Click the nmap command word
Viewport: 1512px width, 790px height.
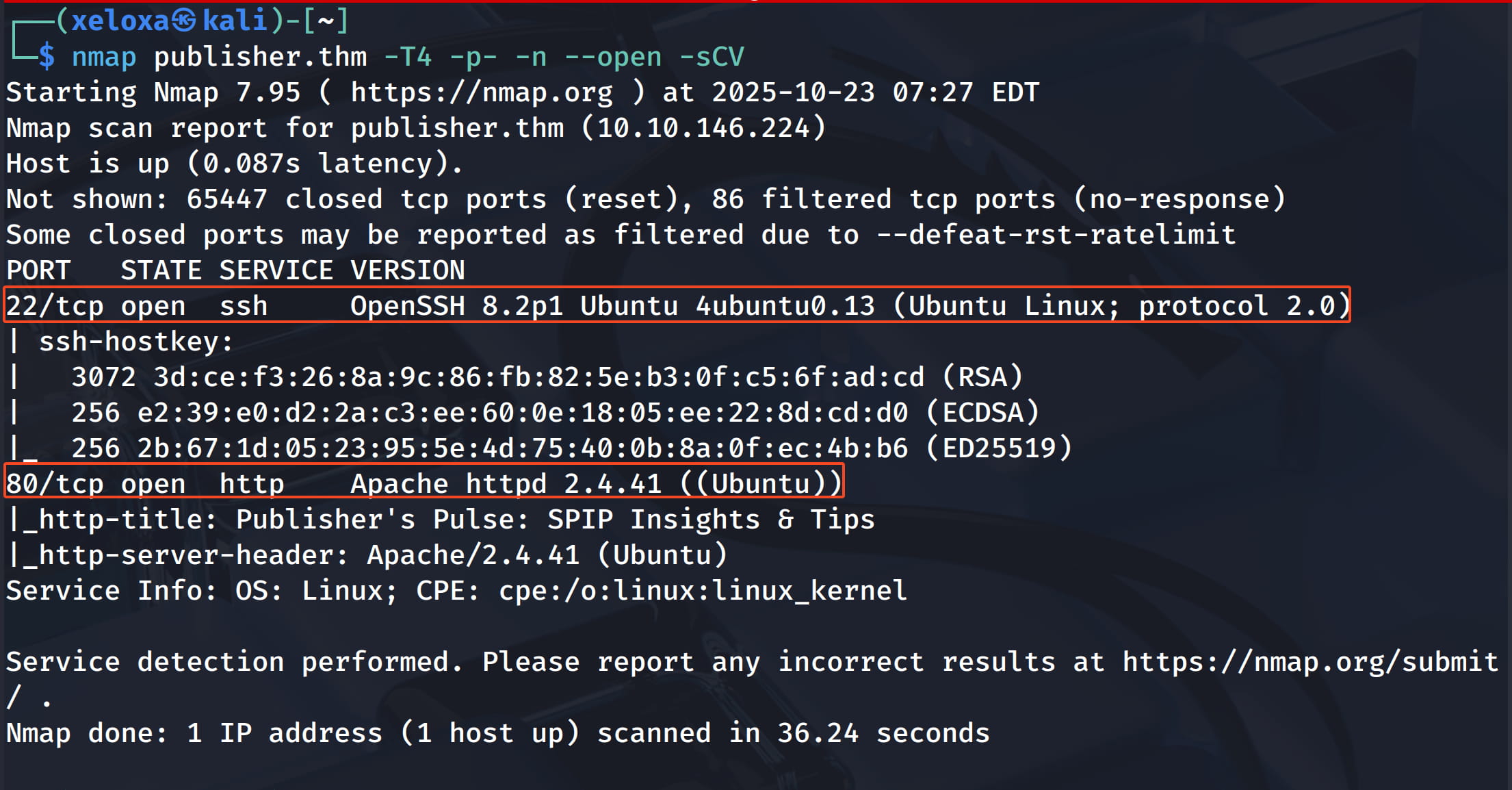[104, 57]
